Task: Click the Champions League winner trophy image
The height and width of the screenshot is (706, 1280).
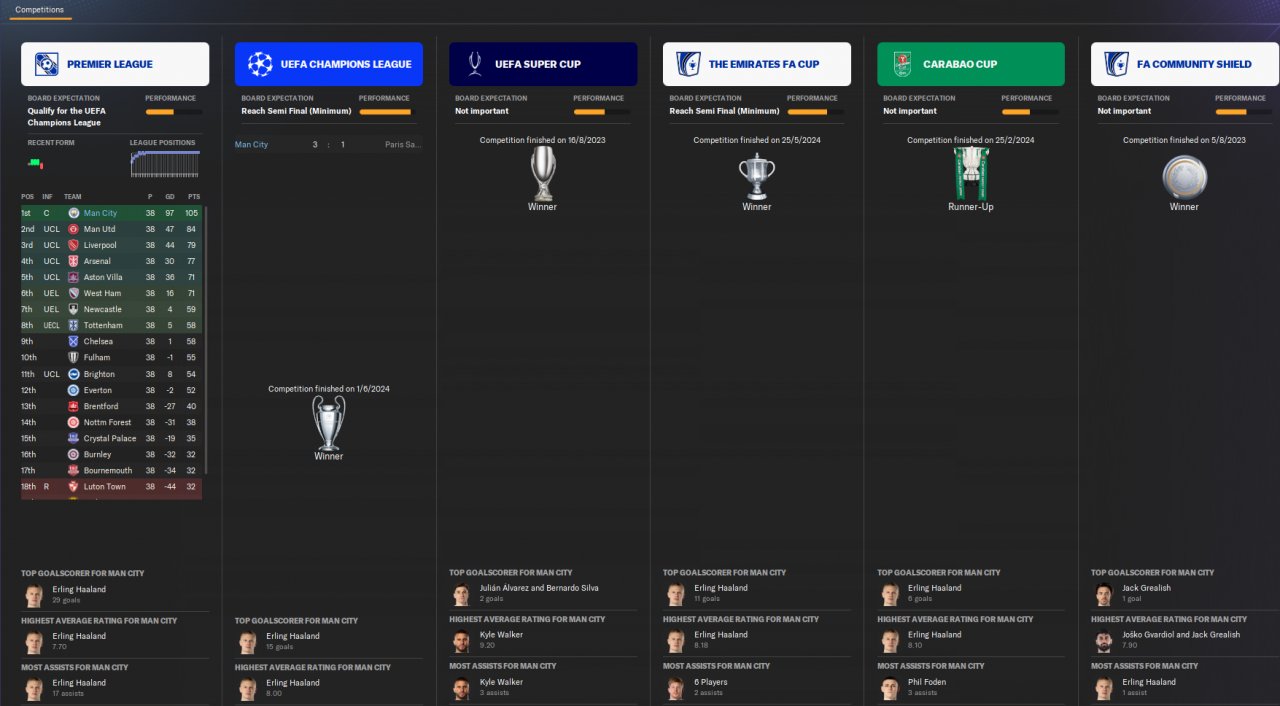Action: 329,422
